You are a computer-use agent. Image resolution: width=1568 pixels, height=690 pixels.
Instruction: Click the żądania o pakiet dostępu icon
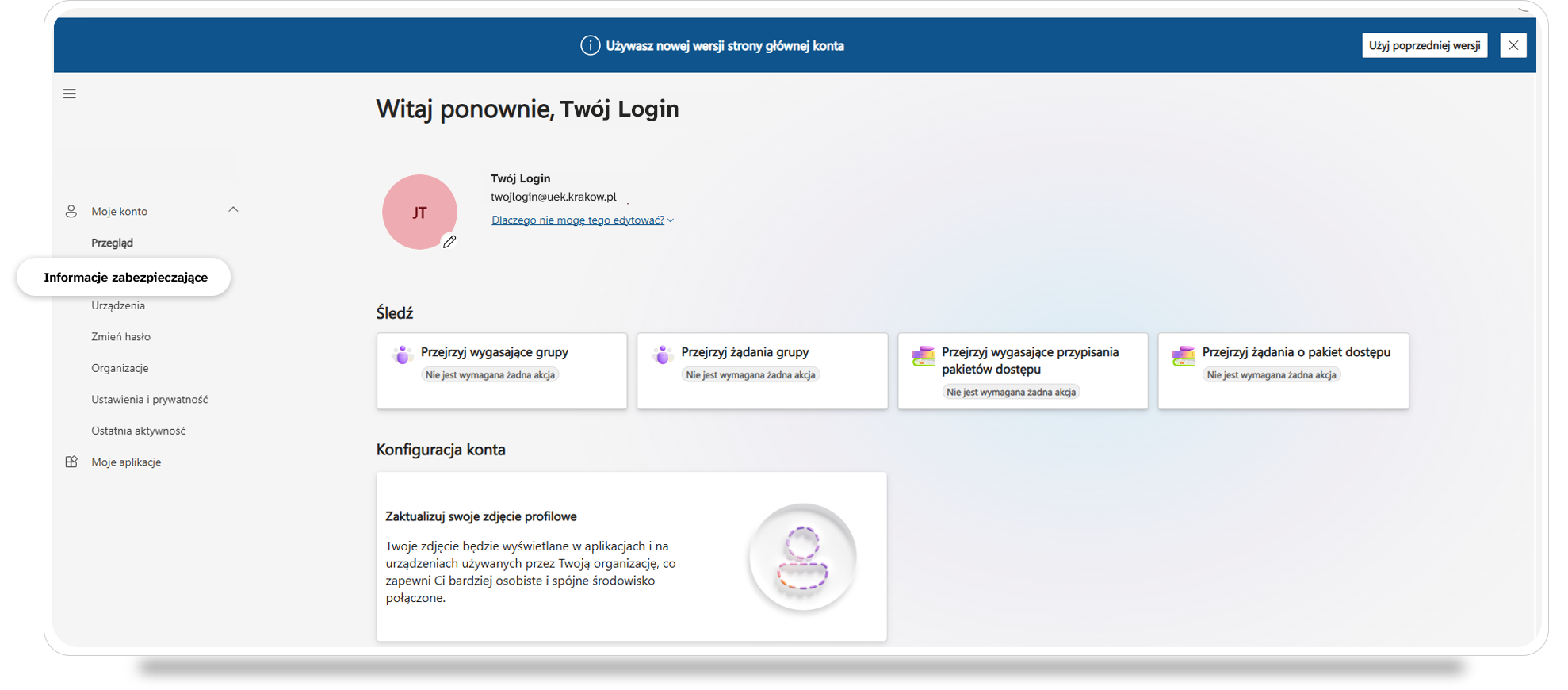[x=1183, y=355]
